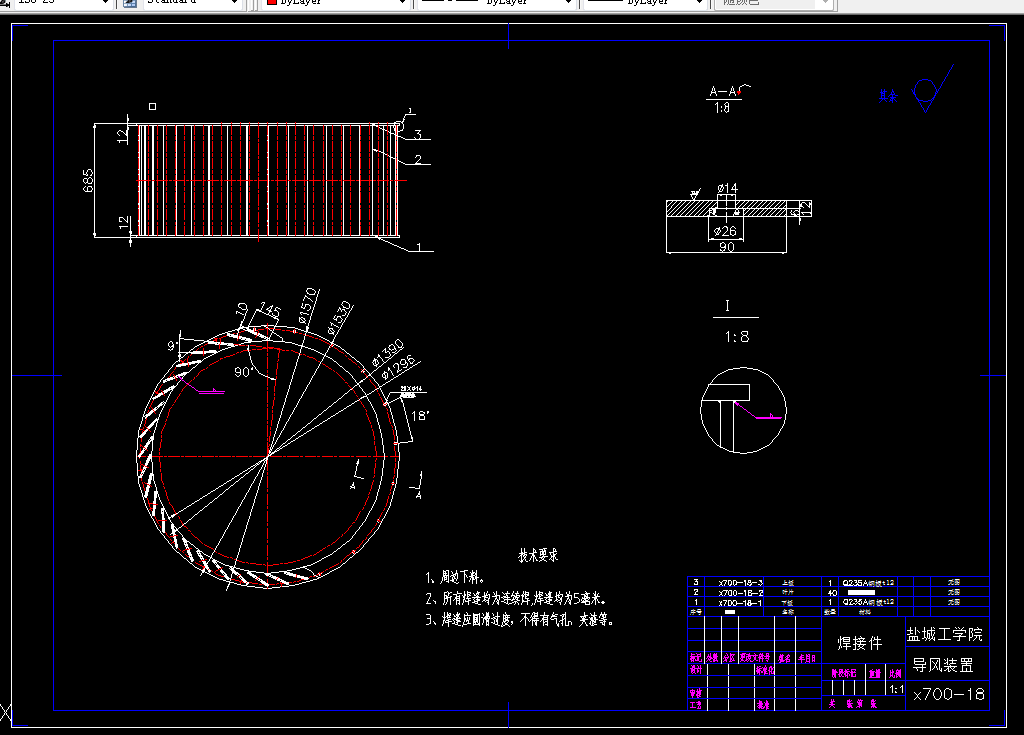Select the ø26 counterbore dimension
The image size is (1024, 735).
[725, 231]
